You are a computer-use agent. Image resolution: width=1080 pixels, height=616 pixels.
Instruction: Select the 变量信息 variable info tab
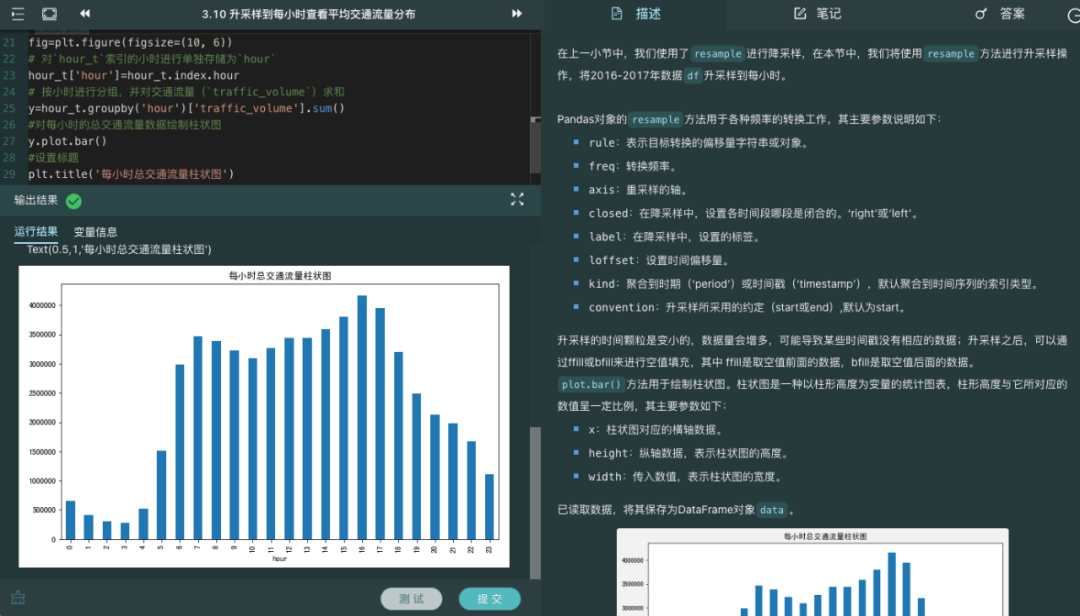[x=95, y=232]
